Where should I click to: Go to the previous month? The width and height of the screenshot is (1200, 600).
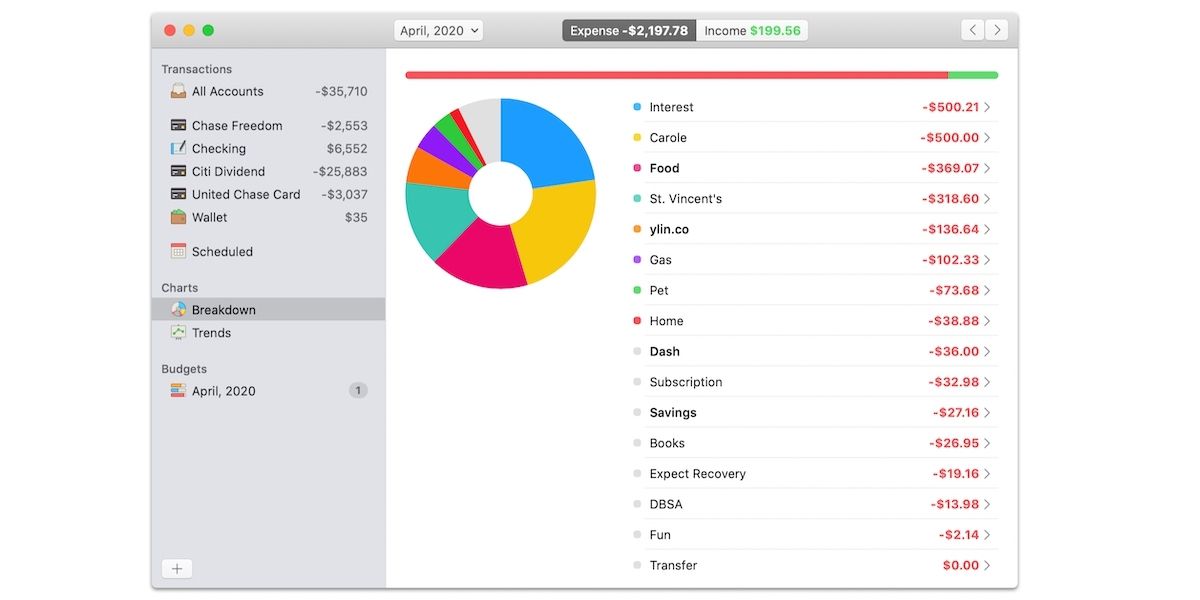[972, 30]
